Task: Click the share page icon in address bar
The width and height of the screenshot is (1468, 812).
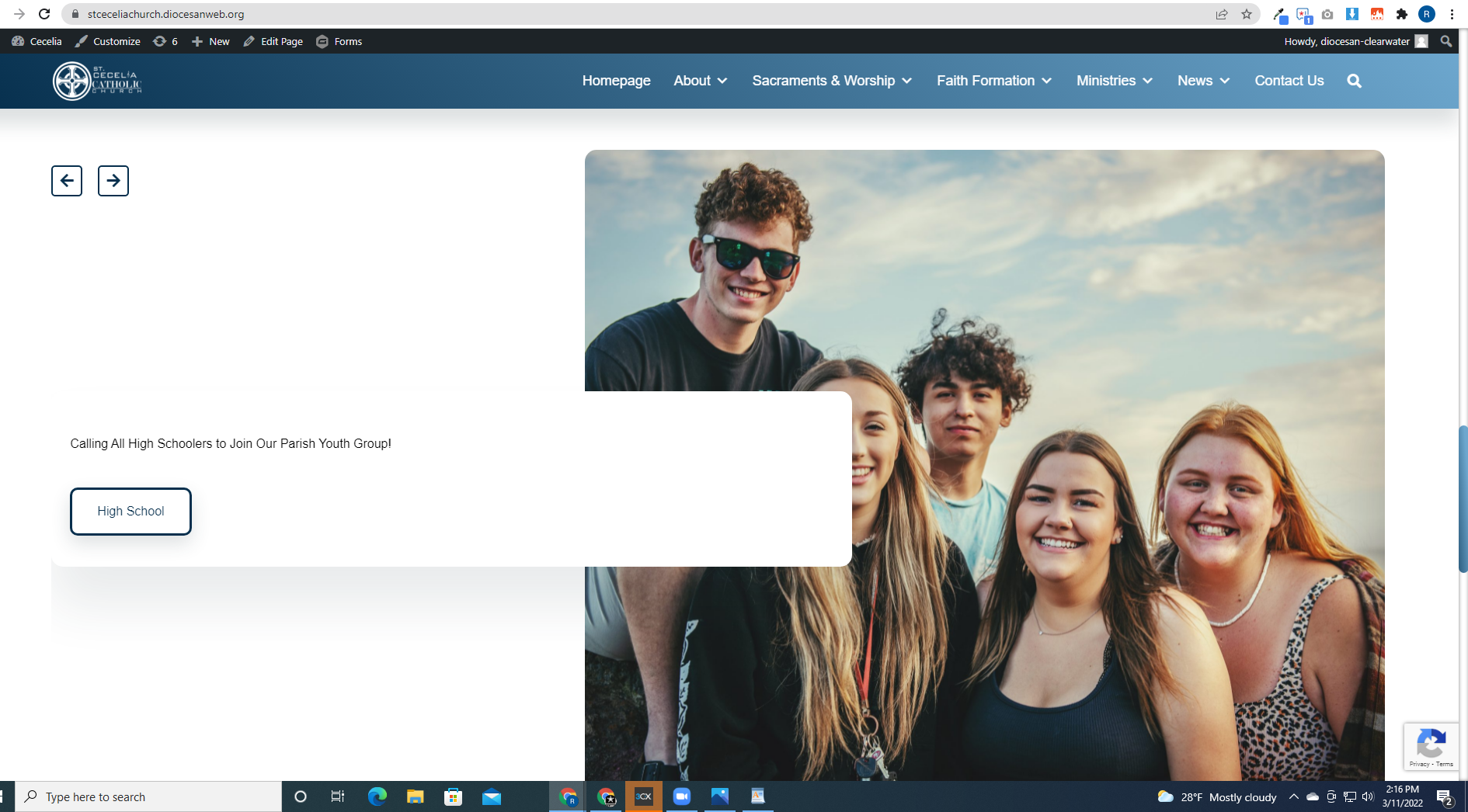Action: click(x=1222, y=14)
